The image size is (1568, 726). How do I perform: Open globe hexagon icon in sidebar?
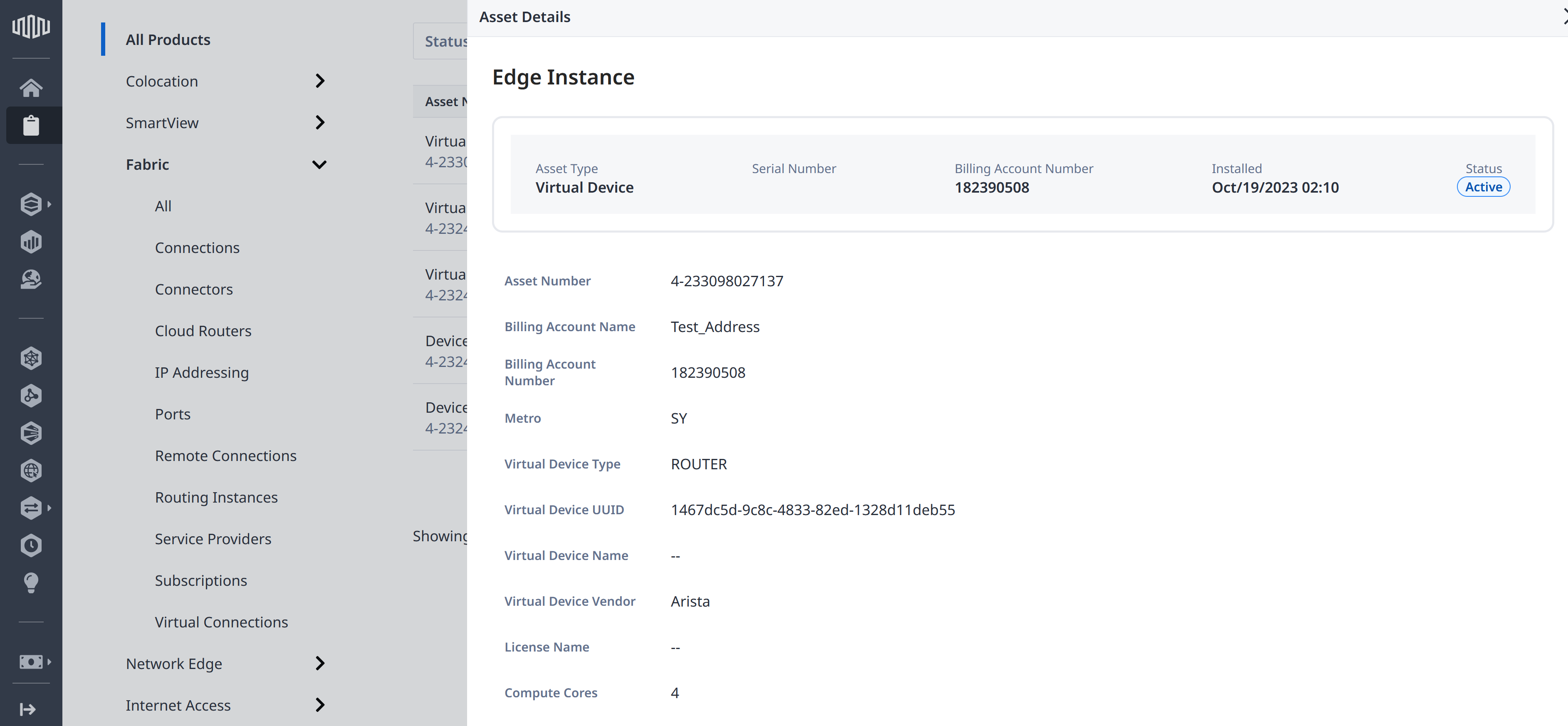pos(31,471)
